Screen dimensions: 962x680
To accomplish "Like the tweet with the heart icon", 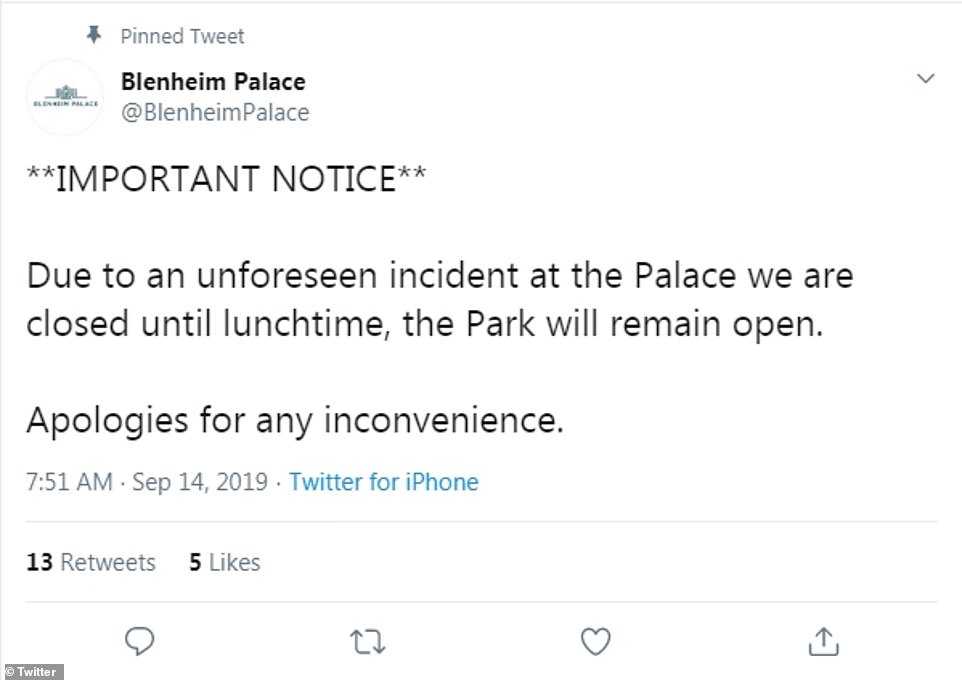I will 597,639.
